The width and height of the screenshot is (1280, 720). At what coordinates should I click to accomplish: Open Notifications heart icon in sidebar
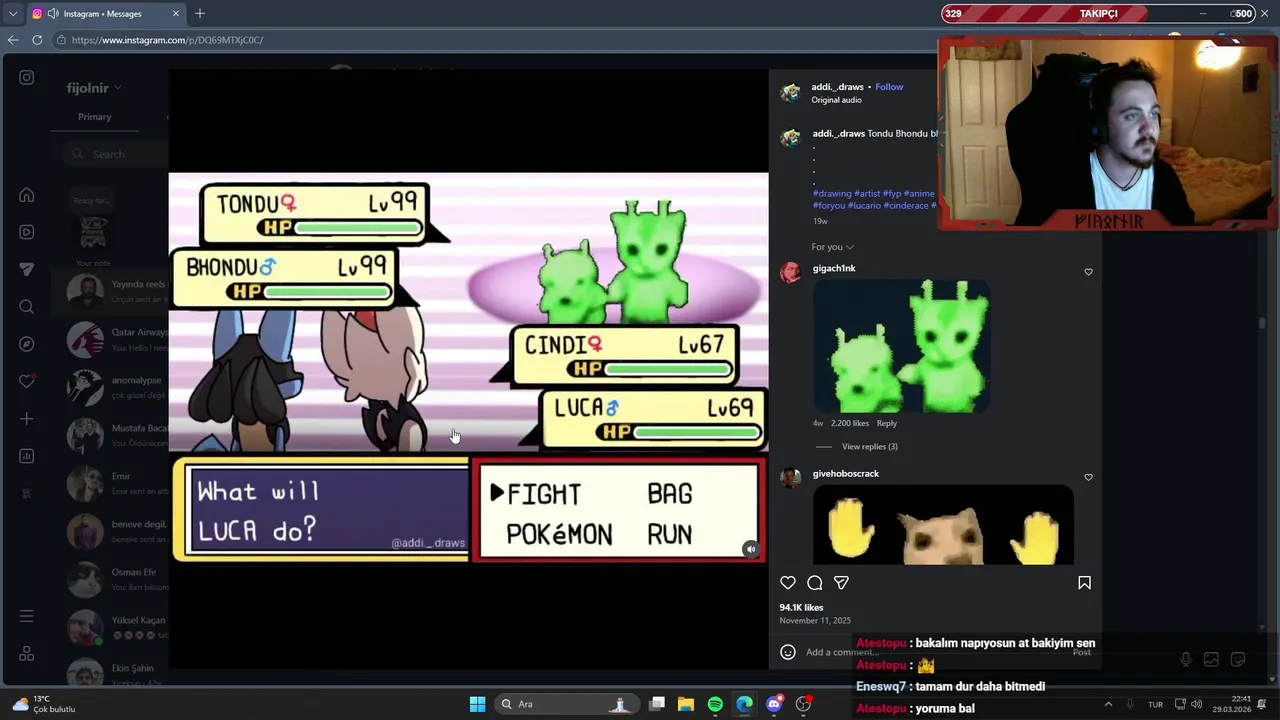(27, 381)
